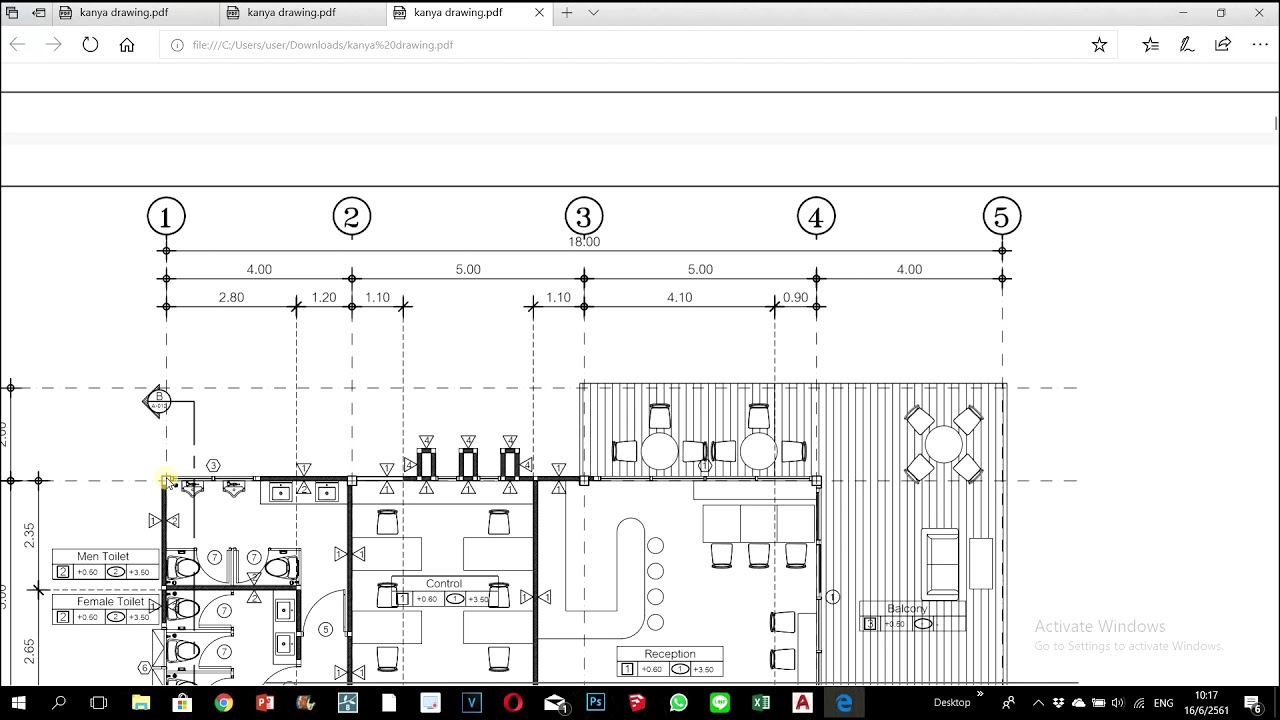
Task: Open WhatsApp from the taskbar
Action: 679,703
